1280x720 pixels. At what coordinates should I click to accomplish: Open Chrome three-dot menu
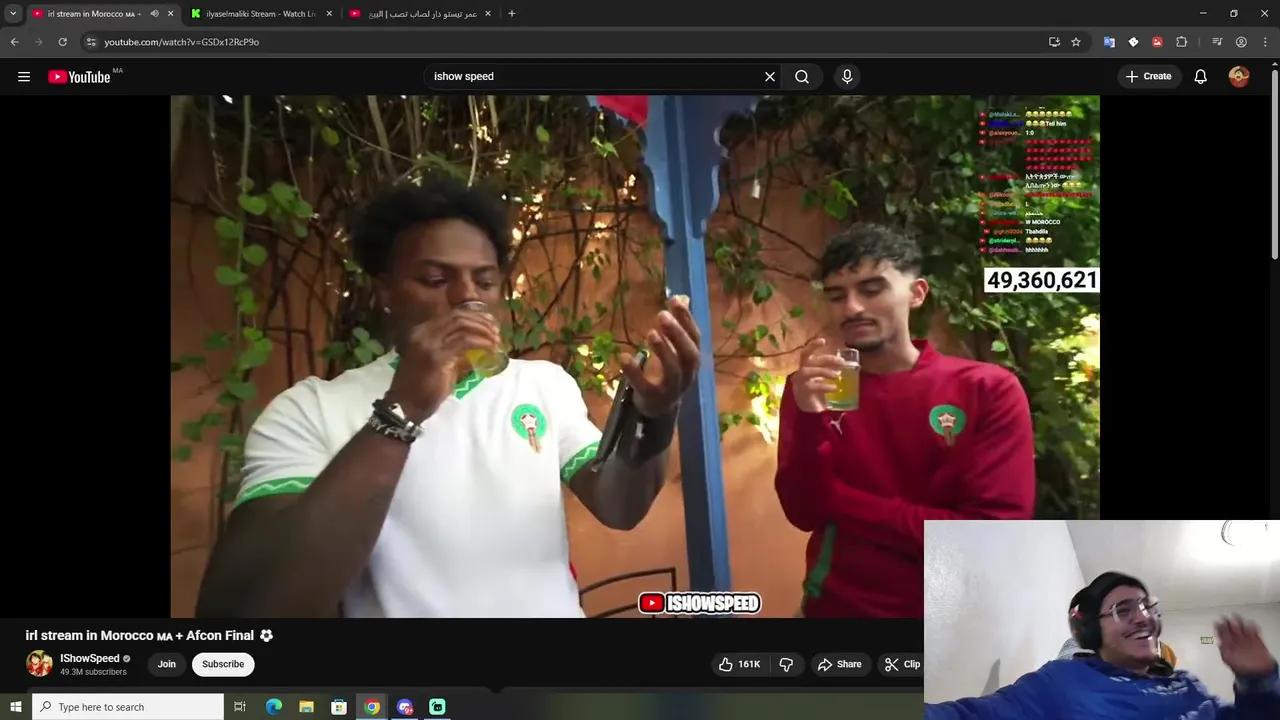click(x=1265, y=42)
